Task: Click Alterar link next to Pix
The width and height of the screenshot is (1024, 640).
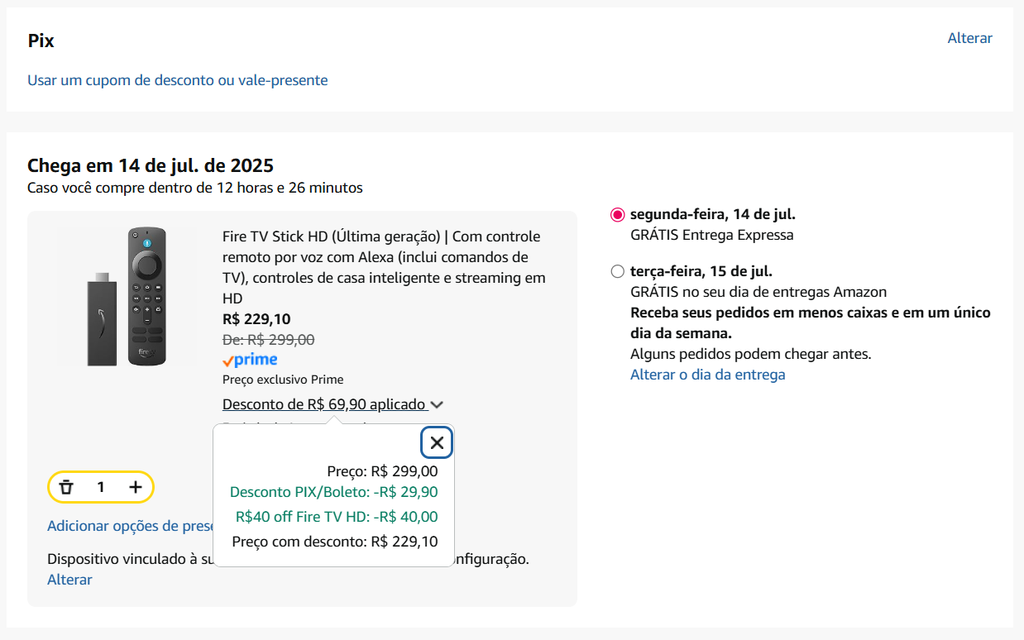Action: pos(970,38)
